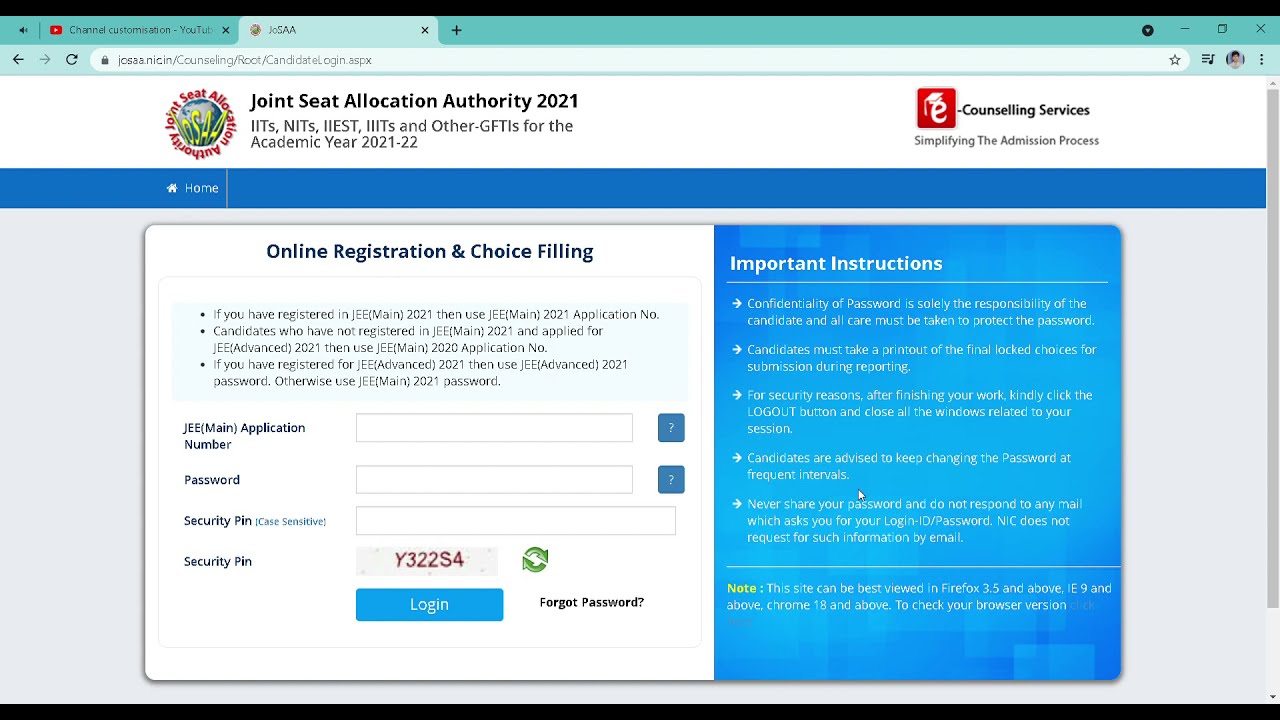Viewport: 1280px width, 720px height.
Task: View site security lock information
Action: pyautogui.click(x=105, y=60)
